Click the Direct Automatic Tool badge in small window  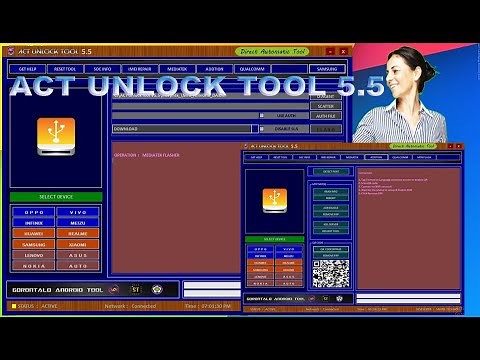tap(413, 146)
